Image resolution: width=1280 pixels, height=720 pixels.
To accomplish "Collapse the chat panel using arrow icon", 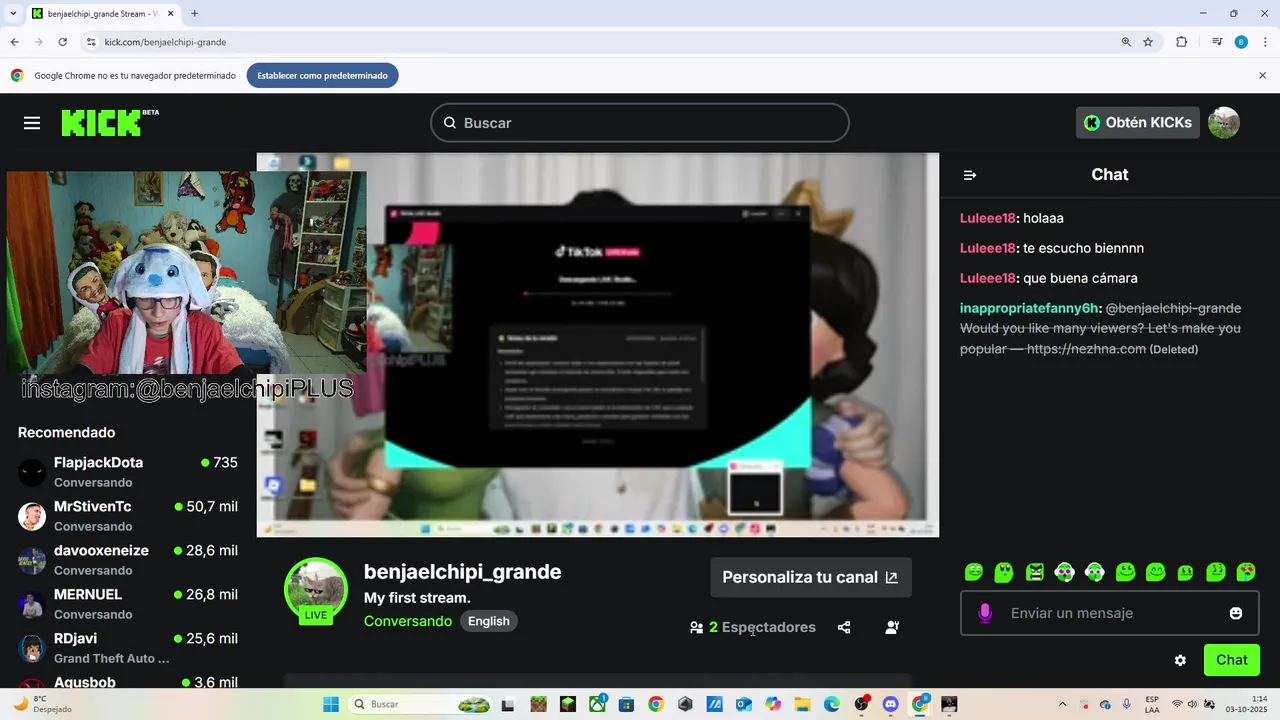I will (x=969, y=175).
